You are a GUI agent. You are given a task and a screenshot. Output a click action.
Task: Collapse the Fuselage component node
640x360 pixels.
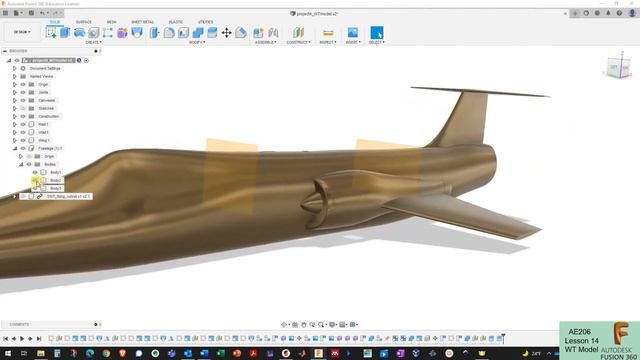tap(15, 148)
